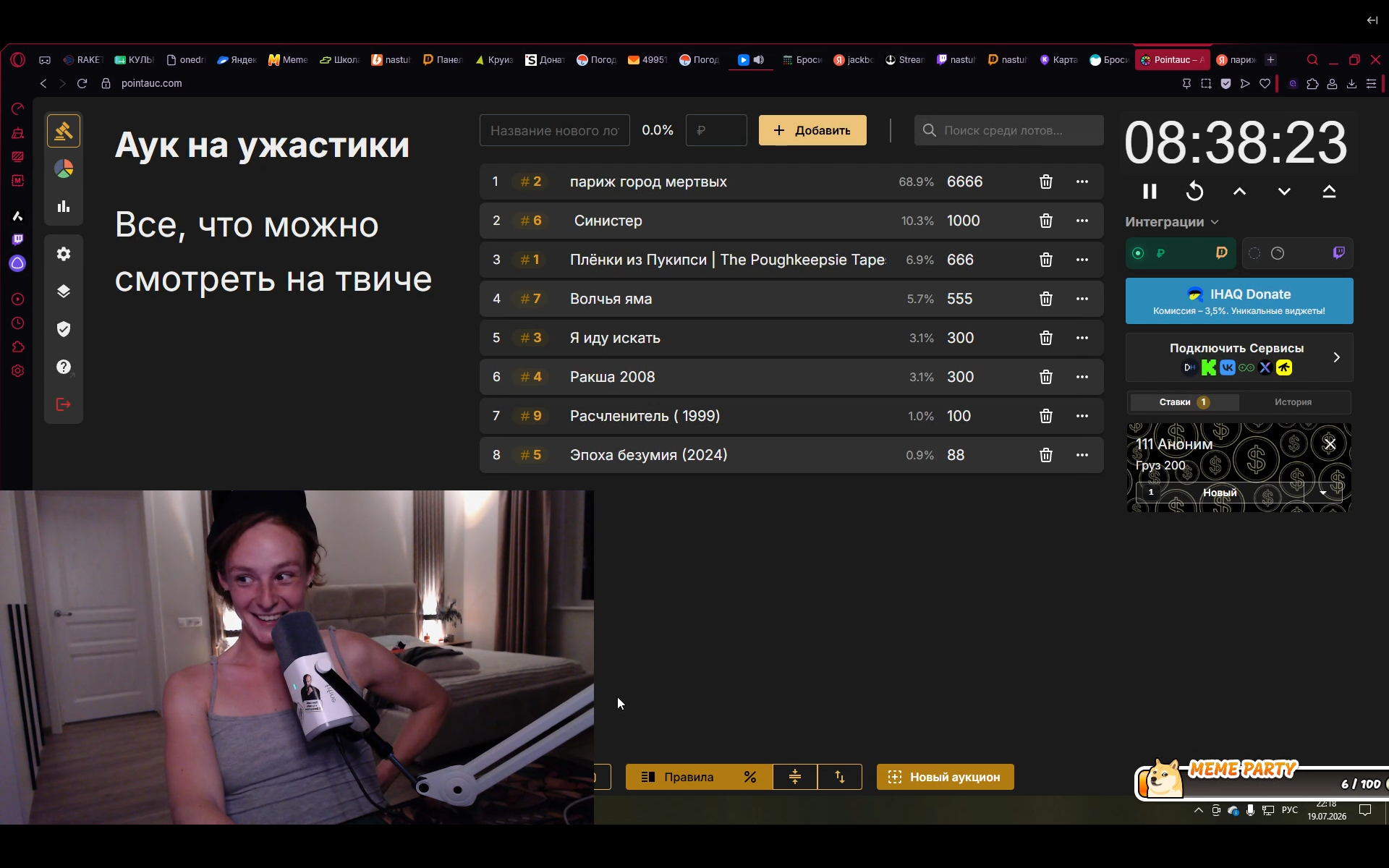Delete the 'париж город мертвых' lot
The image size is (1389, 868).
click(x=1046, y=182)
